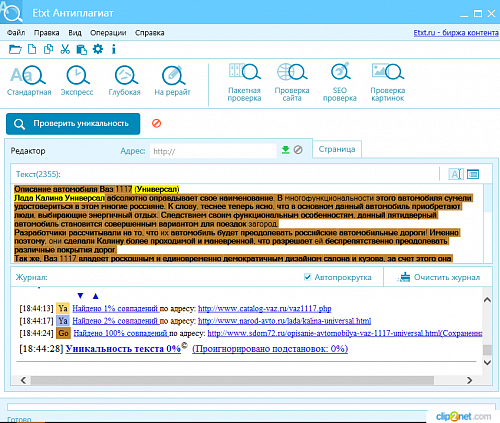Cut text with the scissors icon

click(65, 49)
